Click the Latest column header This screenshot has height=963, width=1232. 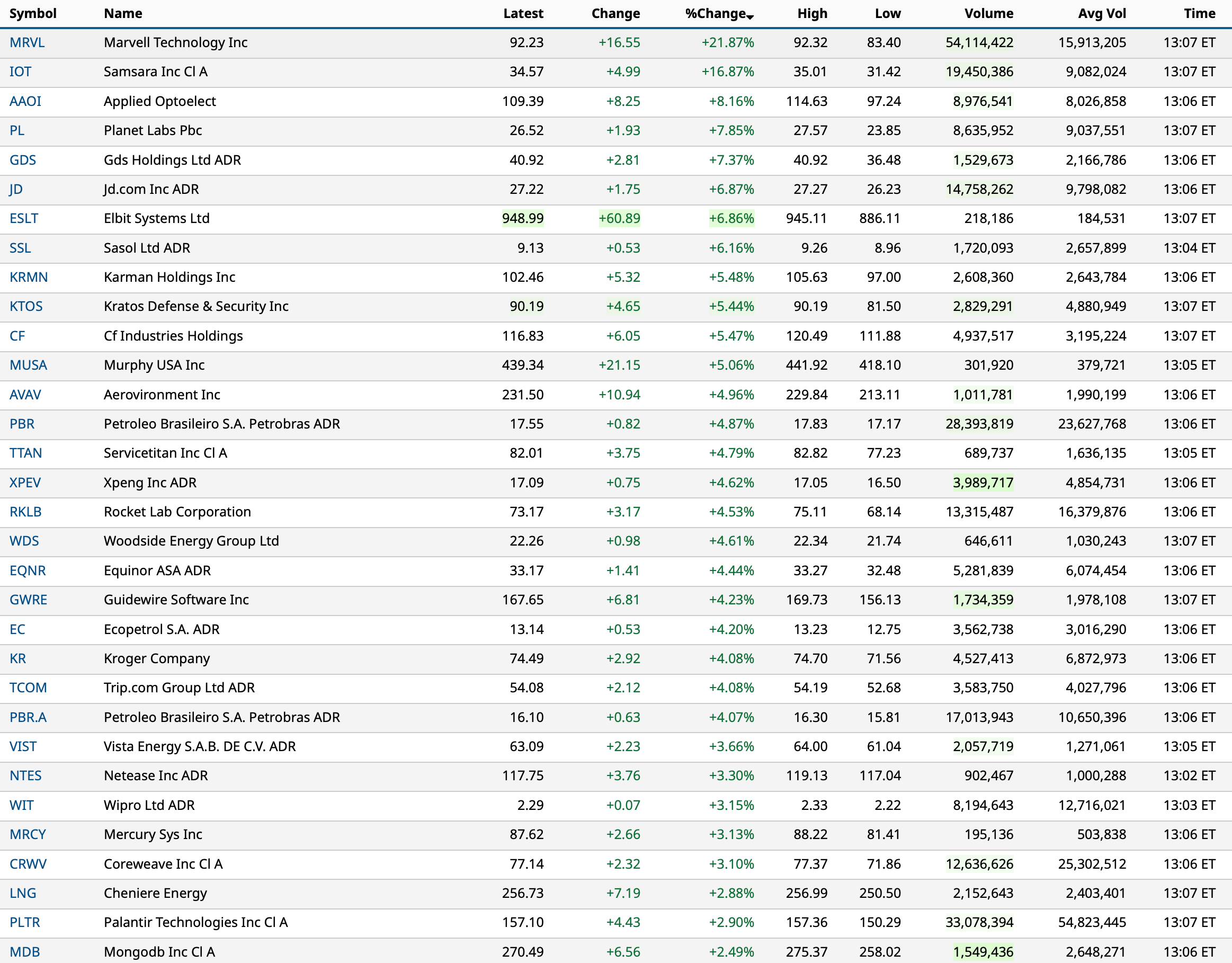[x=523, y=14]
